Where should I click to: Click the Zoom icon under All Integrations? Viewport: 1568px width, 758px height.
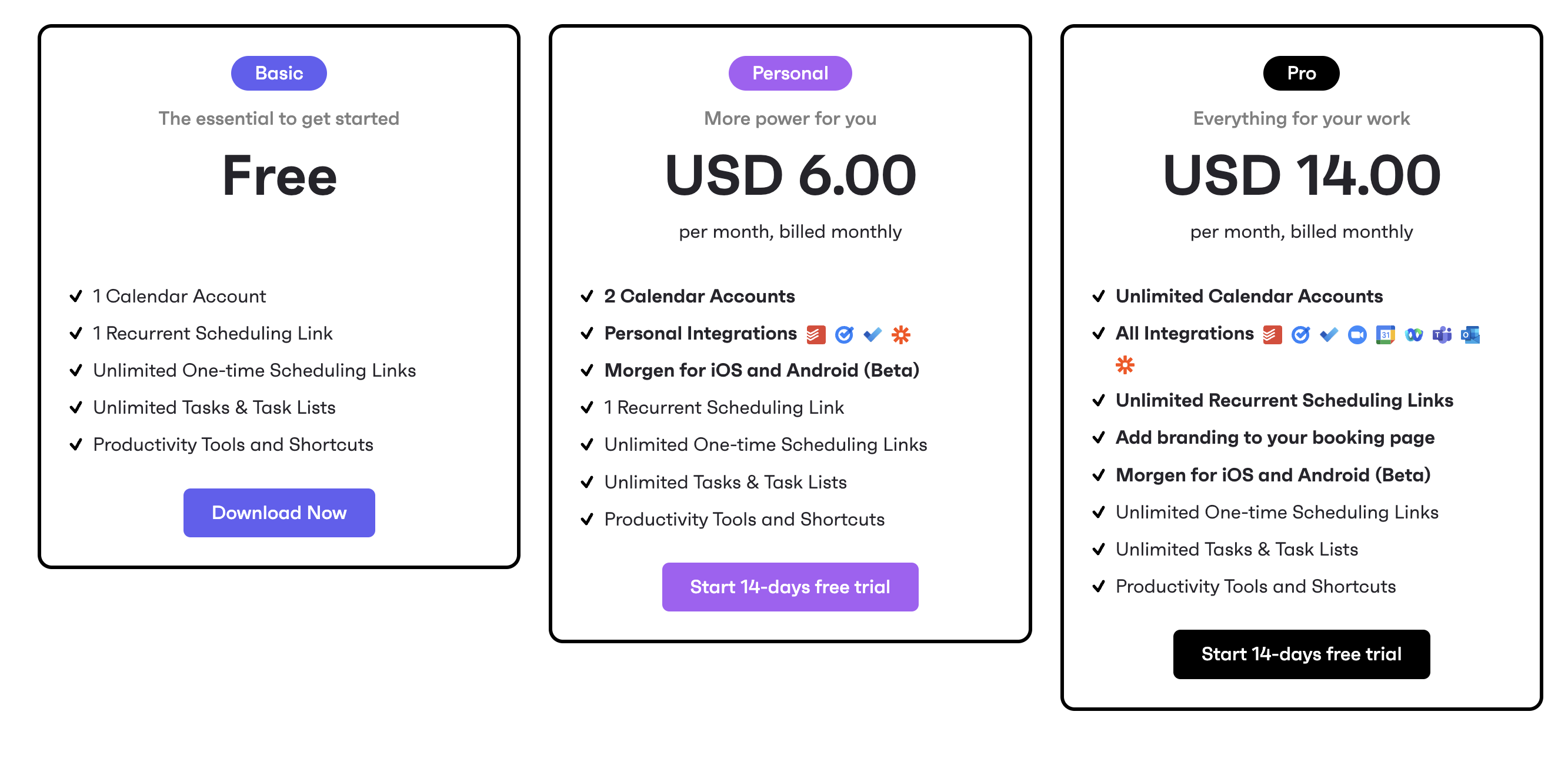(1357, 334)
